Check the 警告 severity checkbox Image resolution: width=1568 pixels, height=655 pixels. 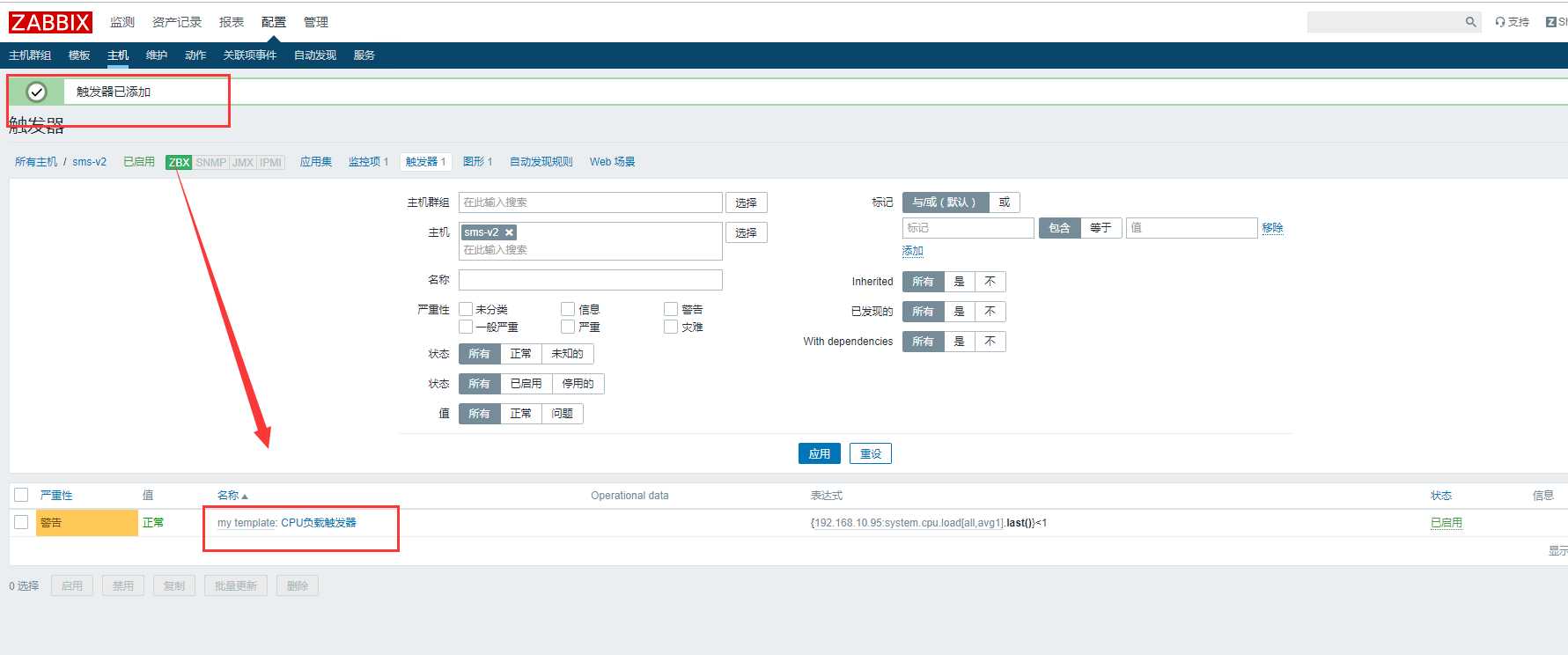pyautogui.click(x=671, y=309)
